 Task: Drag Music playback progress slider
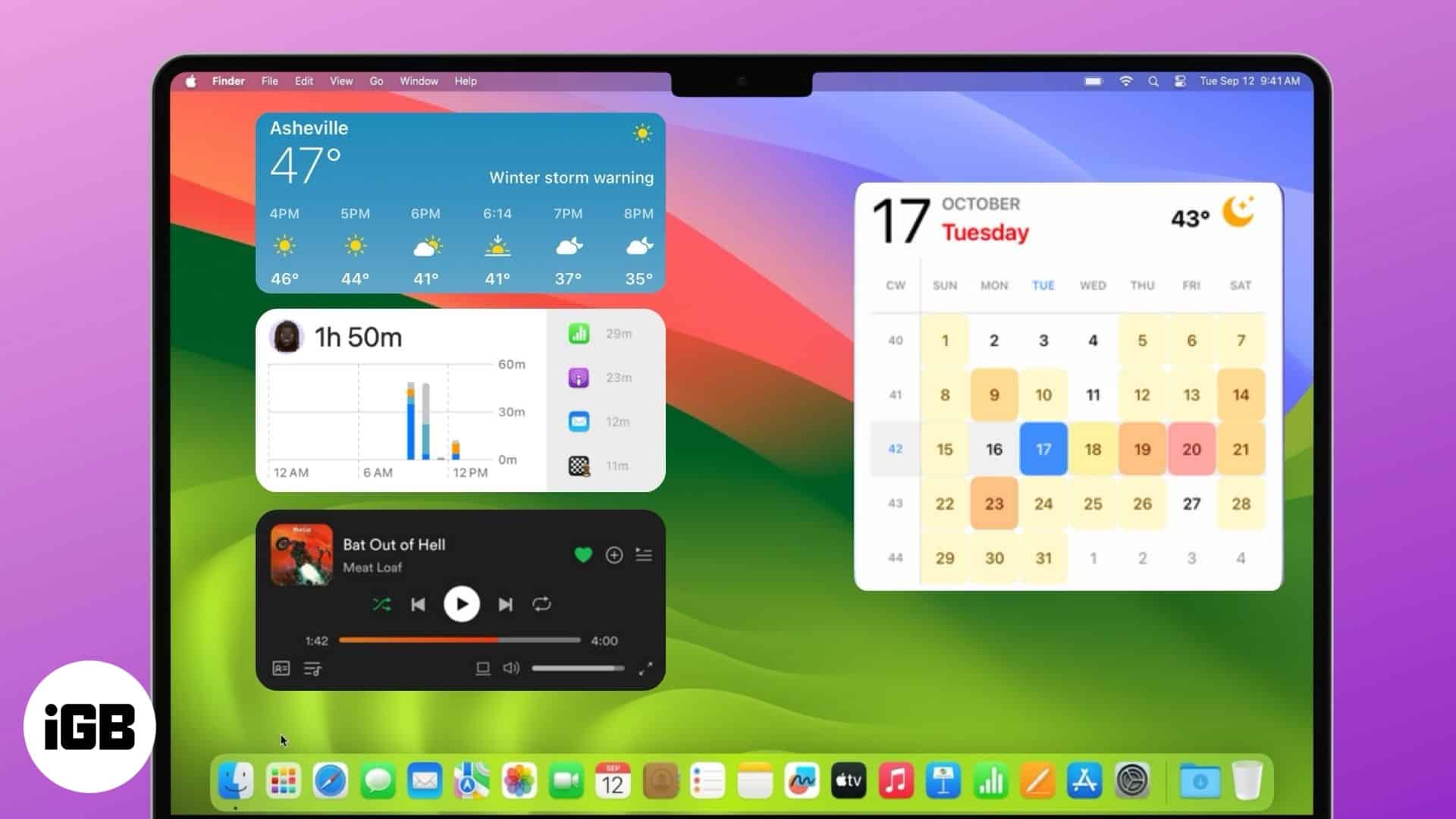click(460, 640)
